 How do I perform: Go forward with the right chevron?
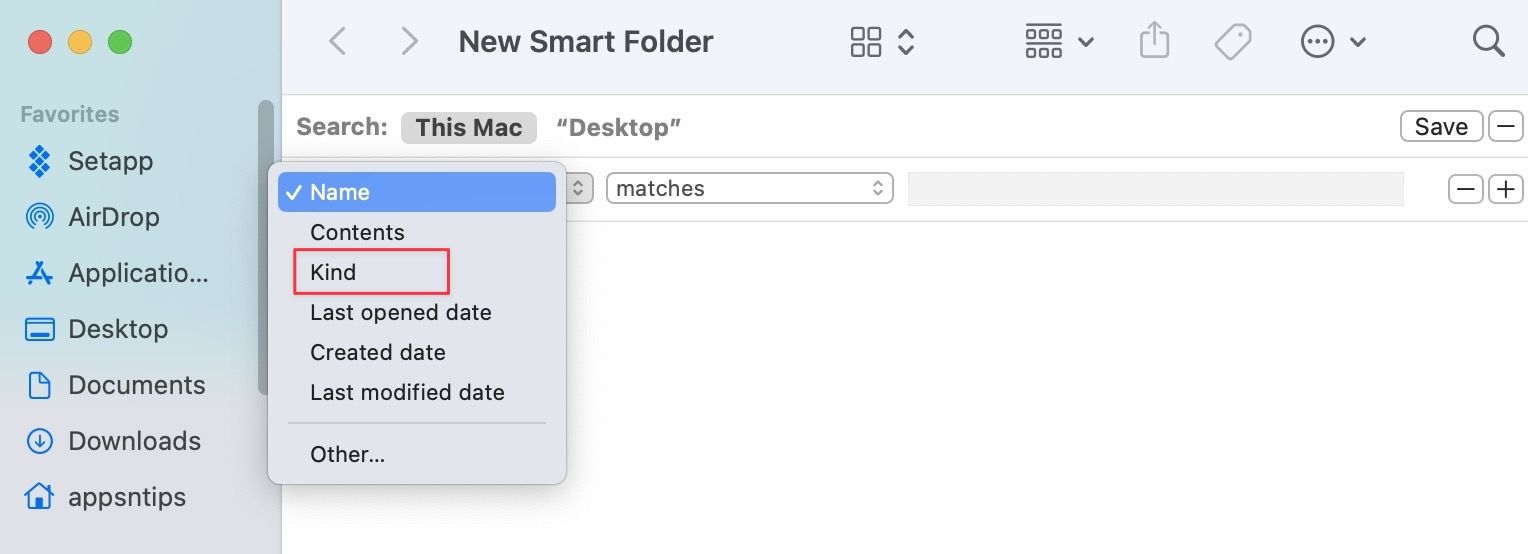pyautogui.click(x=408, y=42)
